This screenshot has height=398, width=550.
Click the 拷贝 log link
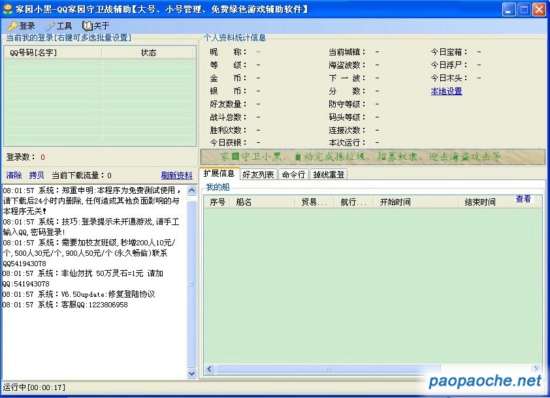36,175
